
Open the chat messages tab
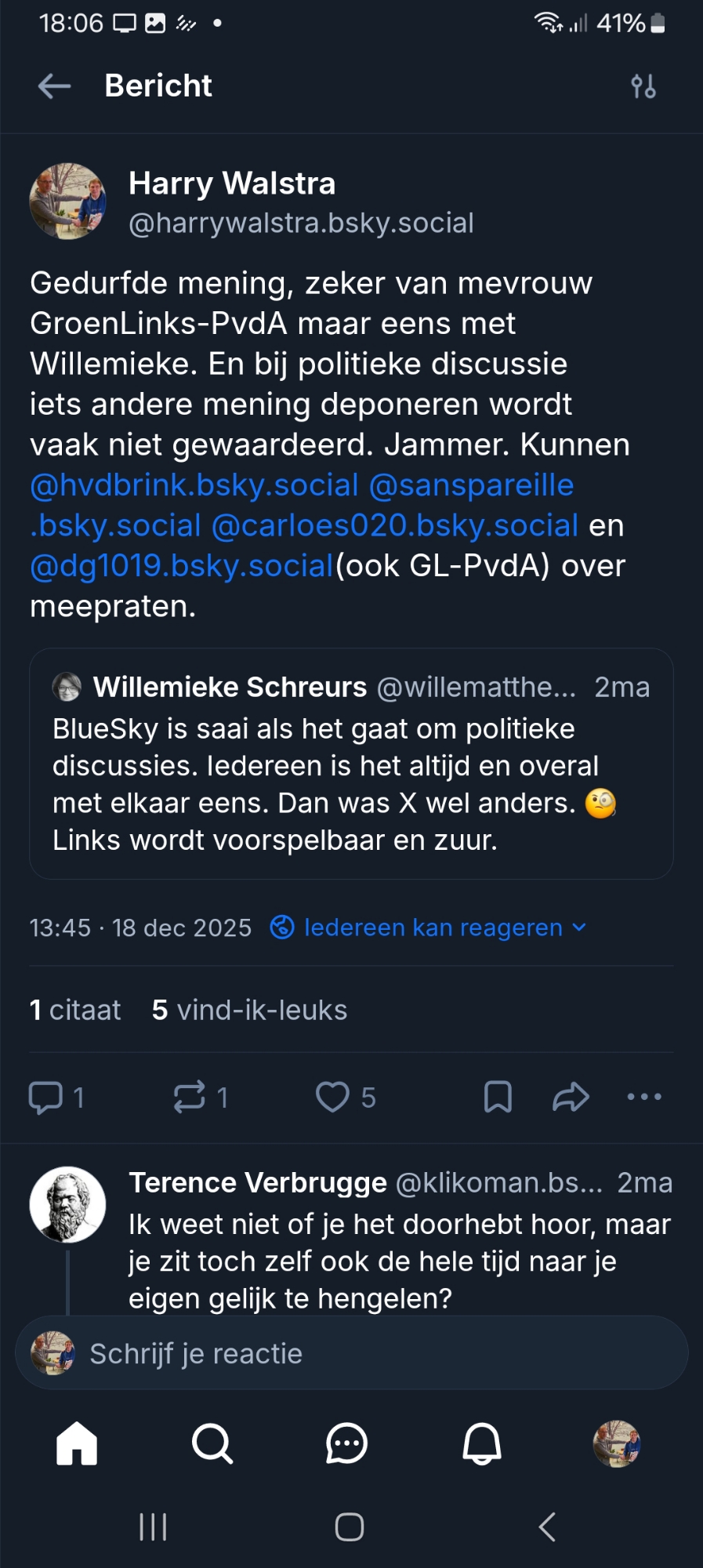346,1443
